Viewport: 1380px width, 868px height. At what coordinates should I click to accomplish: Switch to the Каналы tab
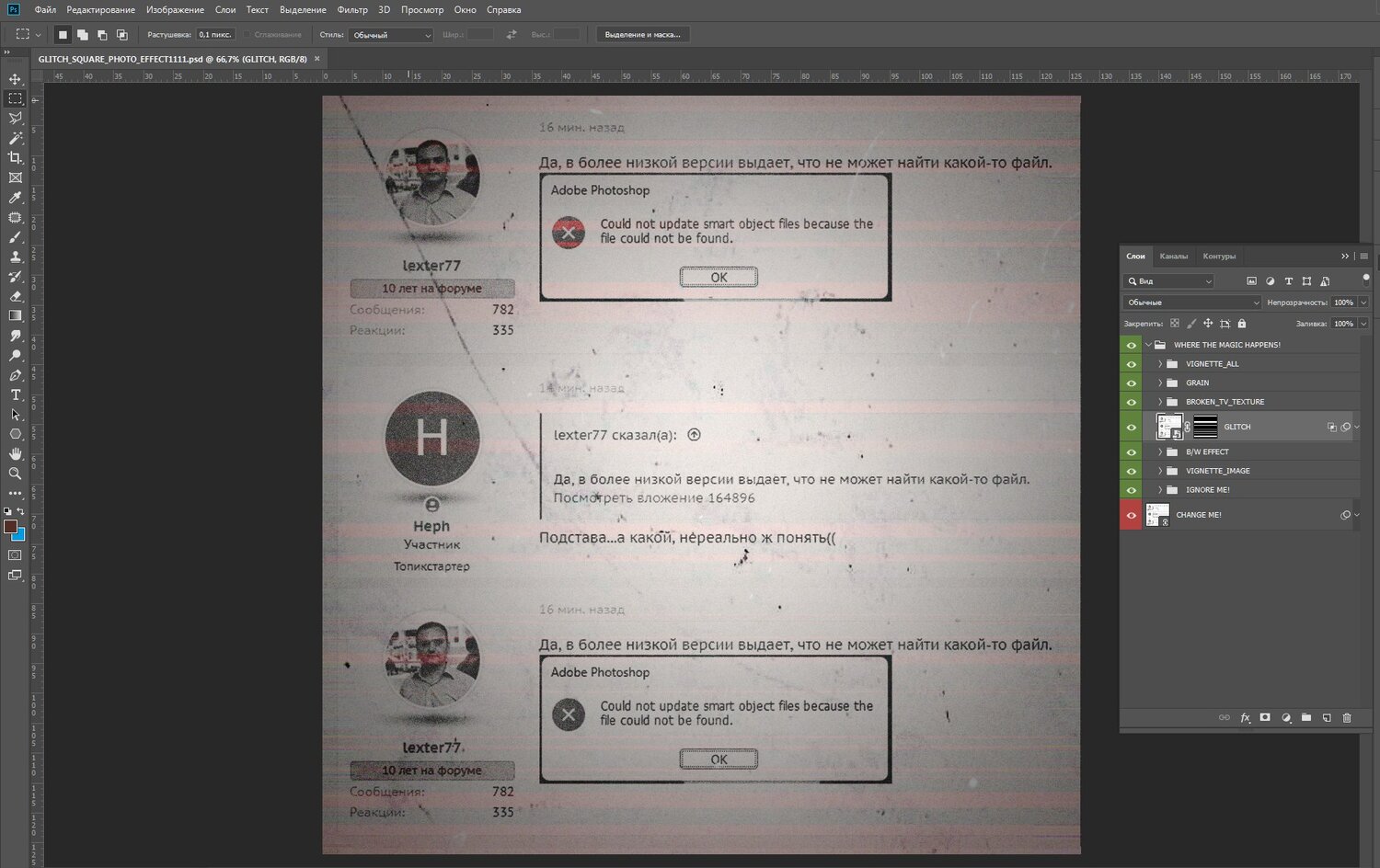tap(1174, 257)
